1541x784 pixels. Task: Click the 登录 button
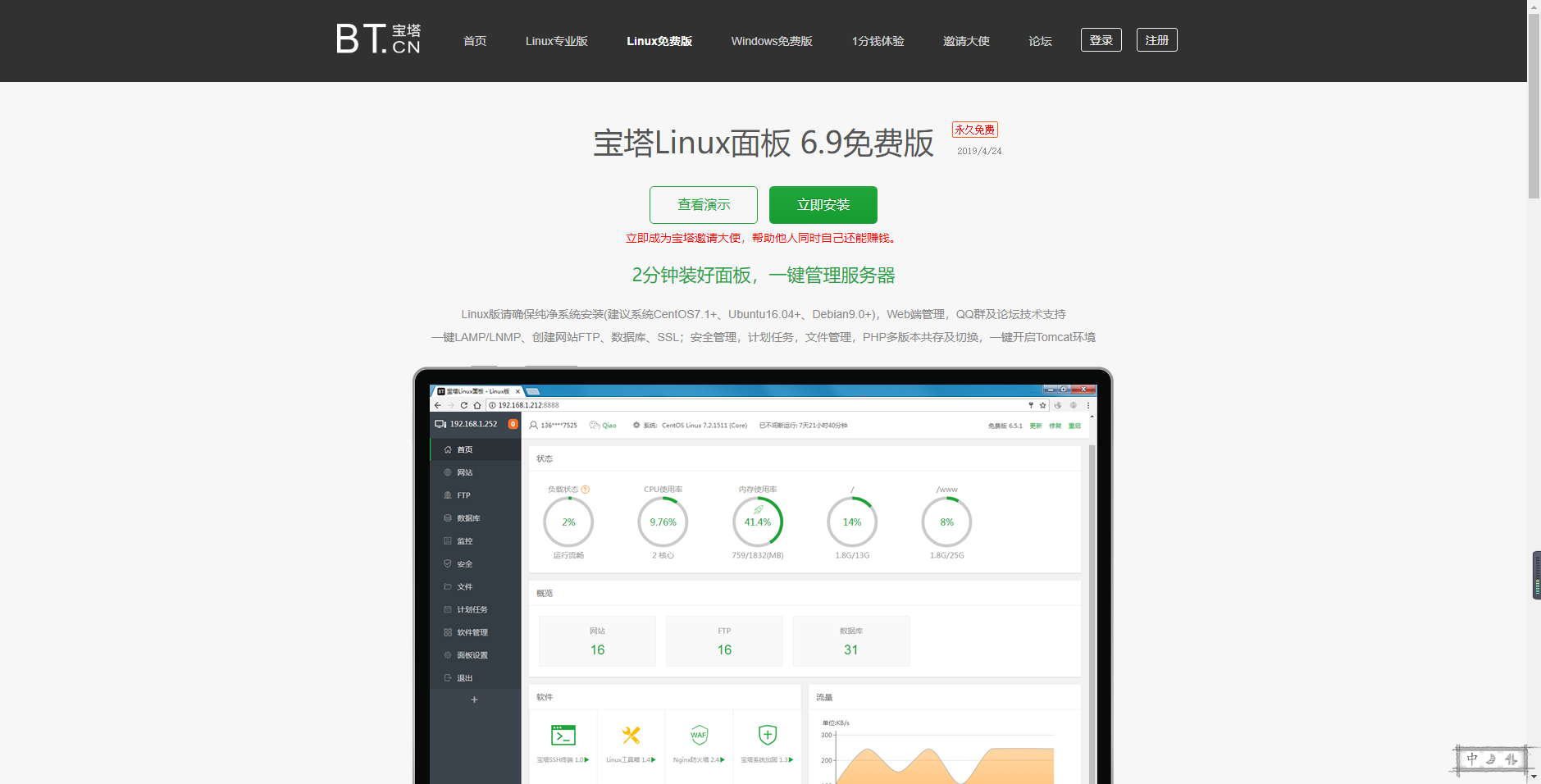tap(1101, 39)
